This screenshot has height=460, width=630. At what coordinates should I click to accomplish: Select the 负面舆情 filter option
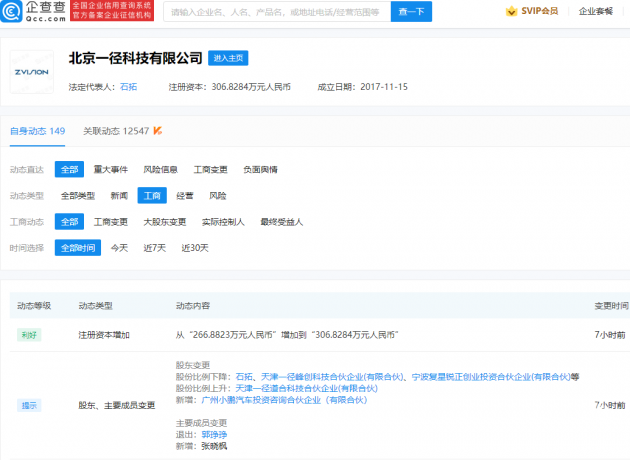(x=260, y=169)
